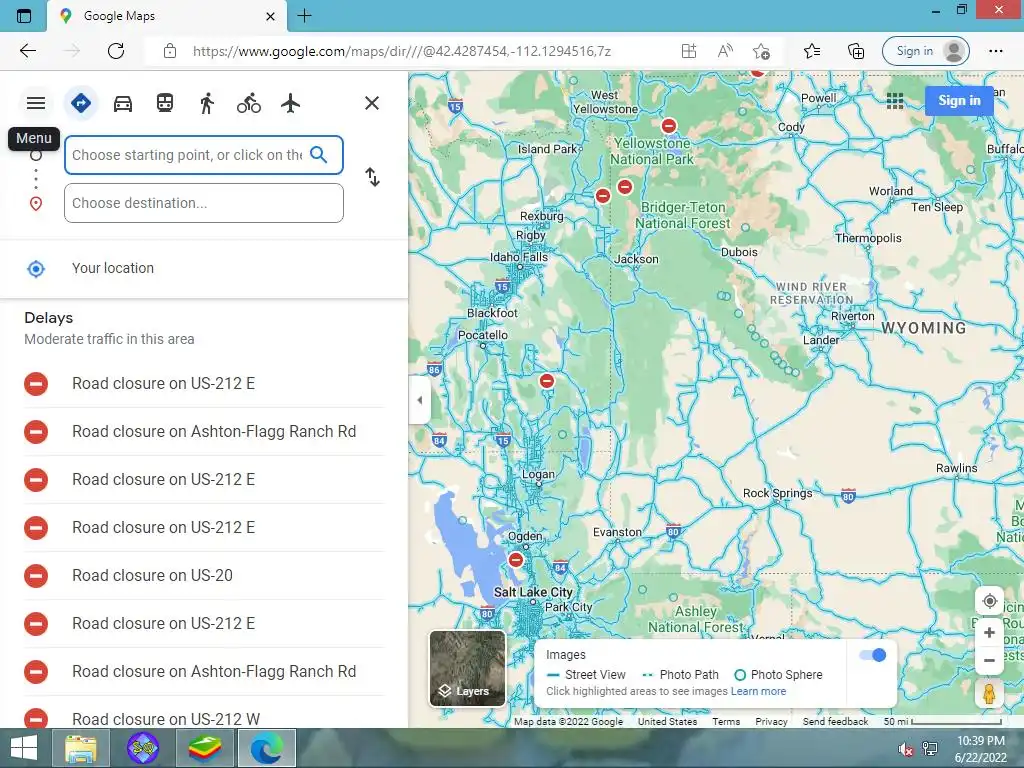
Task: Select walking travel mode
Action: point(207,103)
